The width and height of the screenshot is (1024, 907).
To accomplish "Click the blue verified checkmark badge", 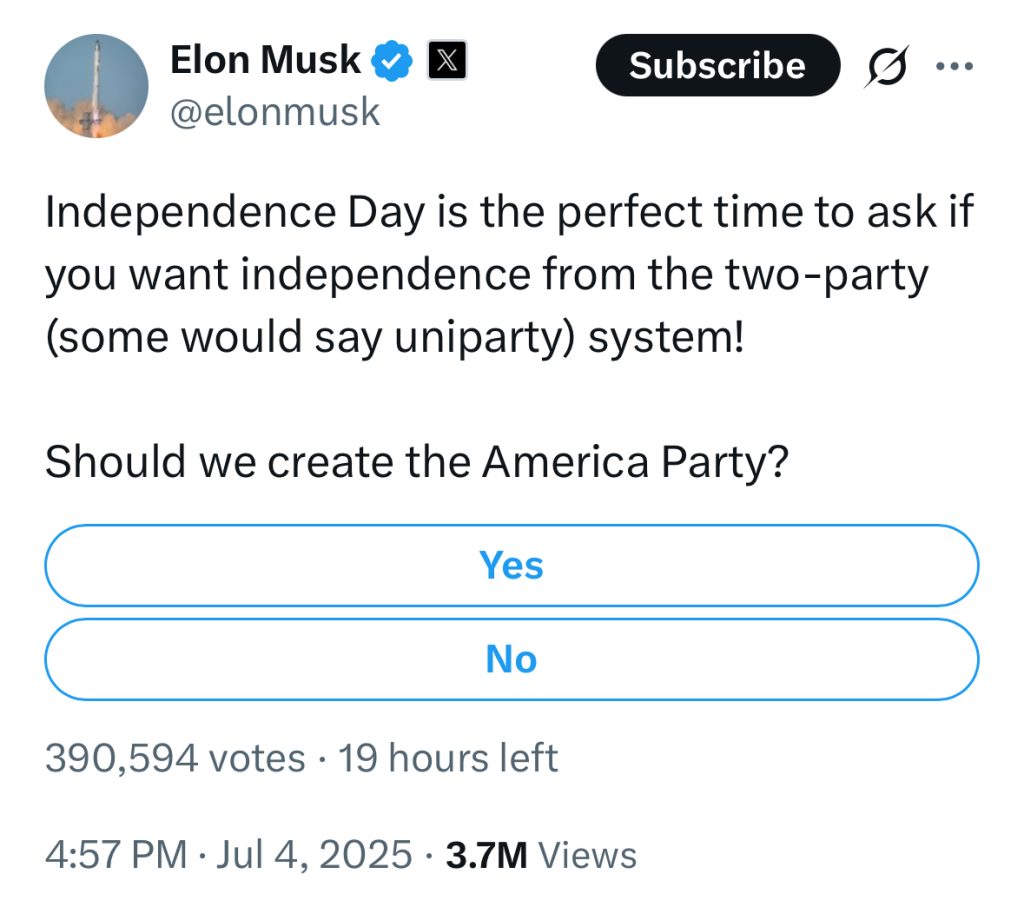I will pos(392,61).
